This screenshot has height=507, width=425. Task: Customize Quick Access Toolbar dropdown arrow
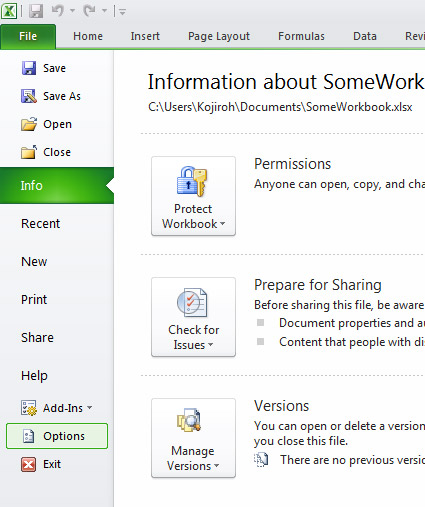[122, 12]
